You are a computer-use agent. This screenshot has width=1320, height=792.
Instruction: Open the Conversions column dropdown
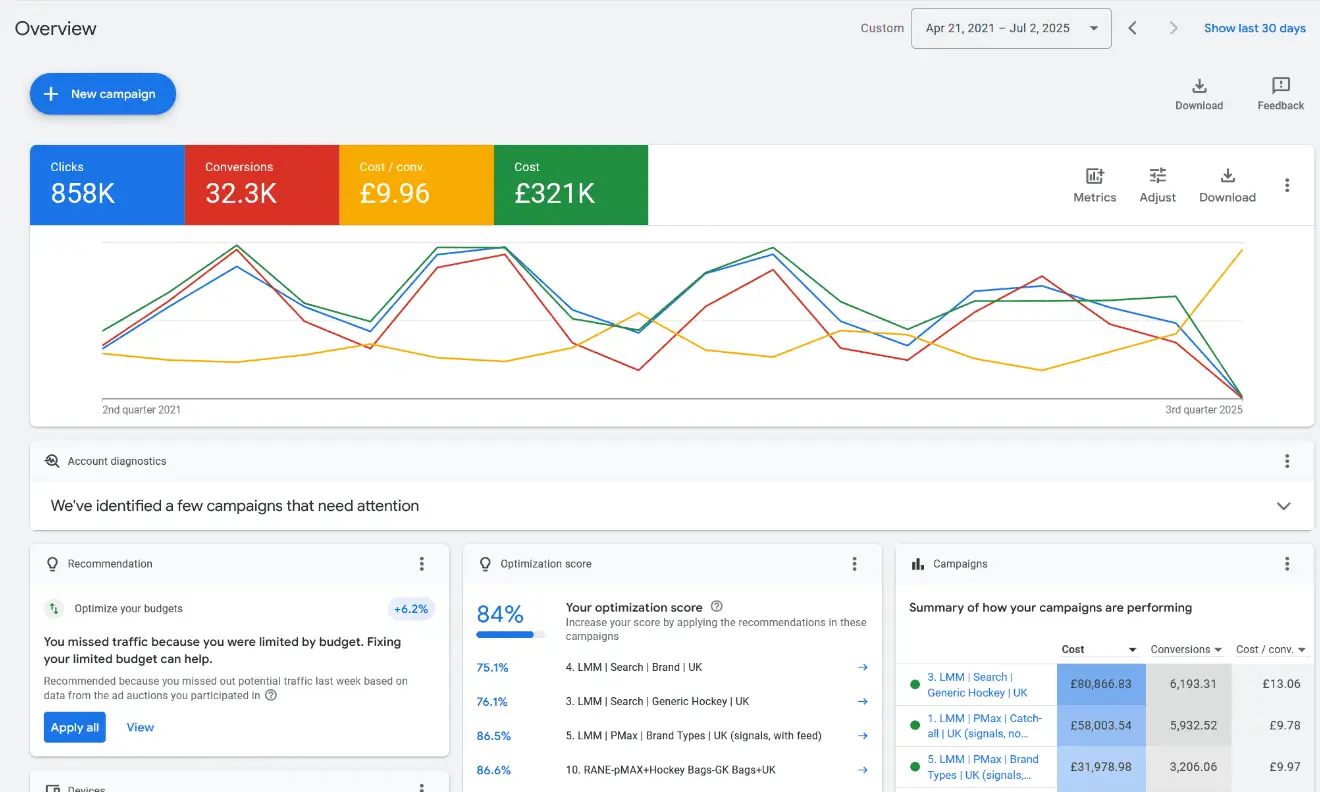1218,650
